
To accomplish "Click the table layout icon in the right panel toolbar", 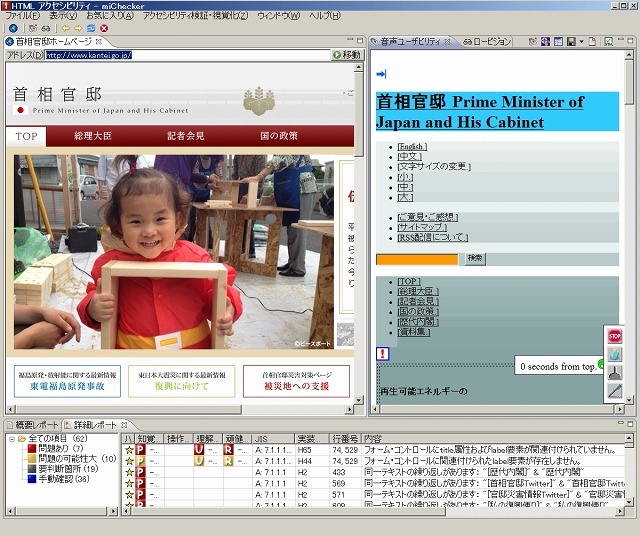I will coord(558,41).
